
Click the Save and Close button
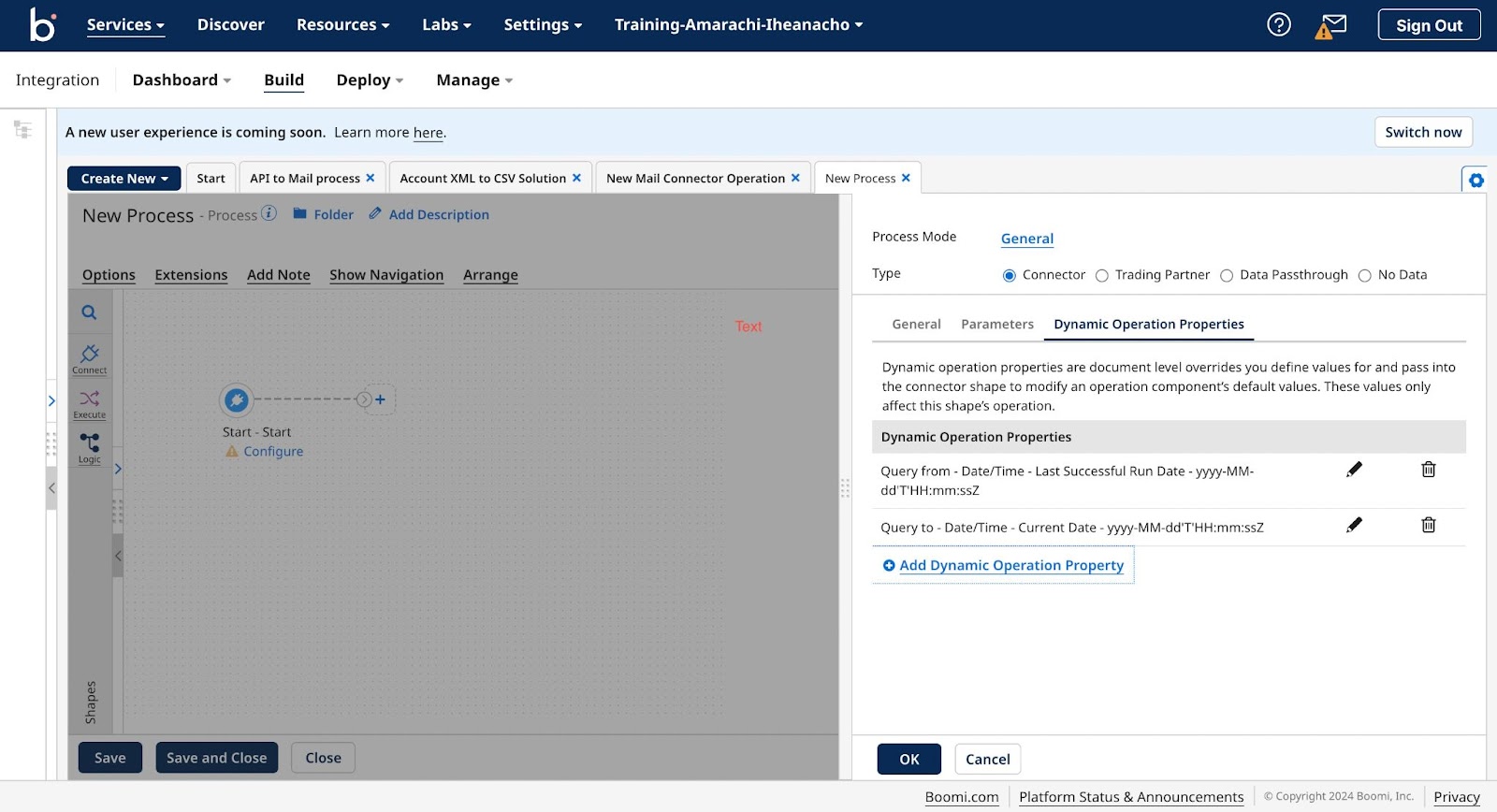[x=216, y=758]
